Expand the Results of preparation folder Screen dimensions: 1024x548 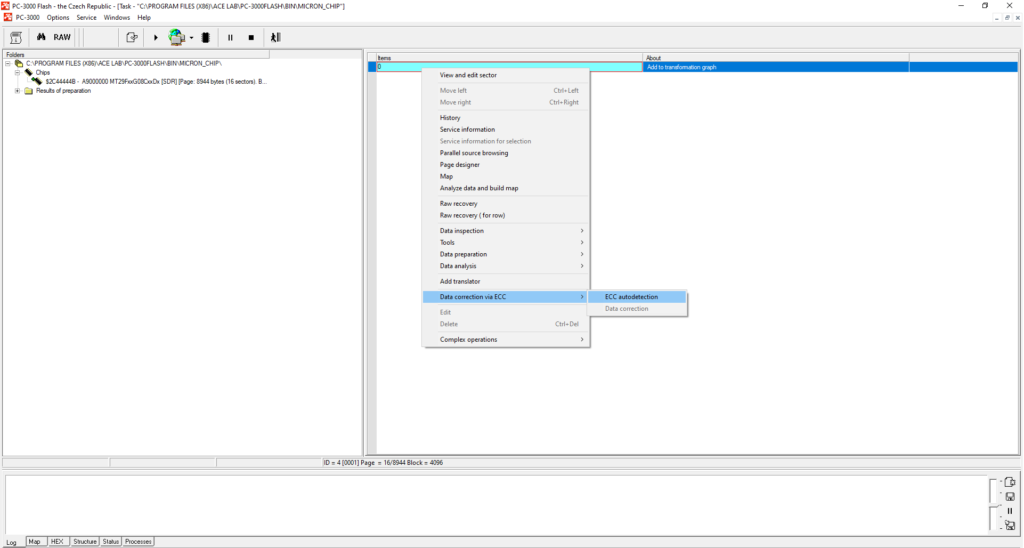pyautogui.click(x=17, y=91)
